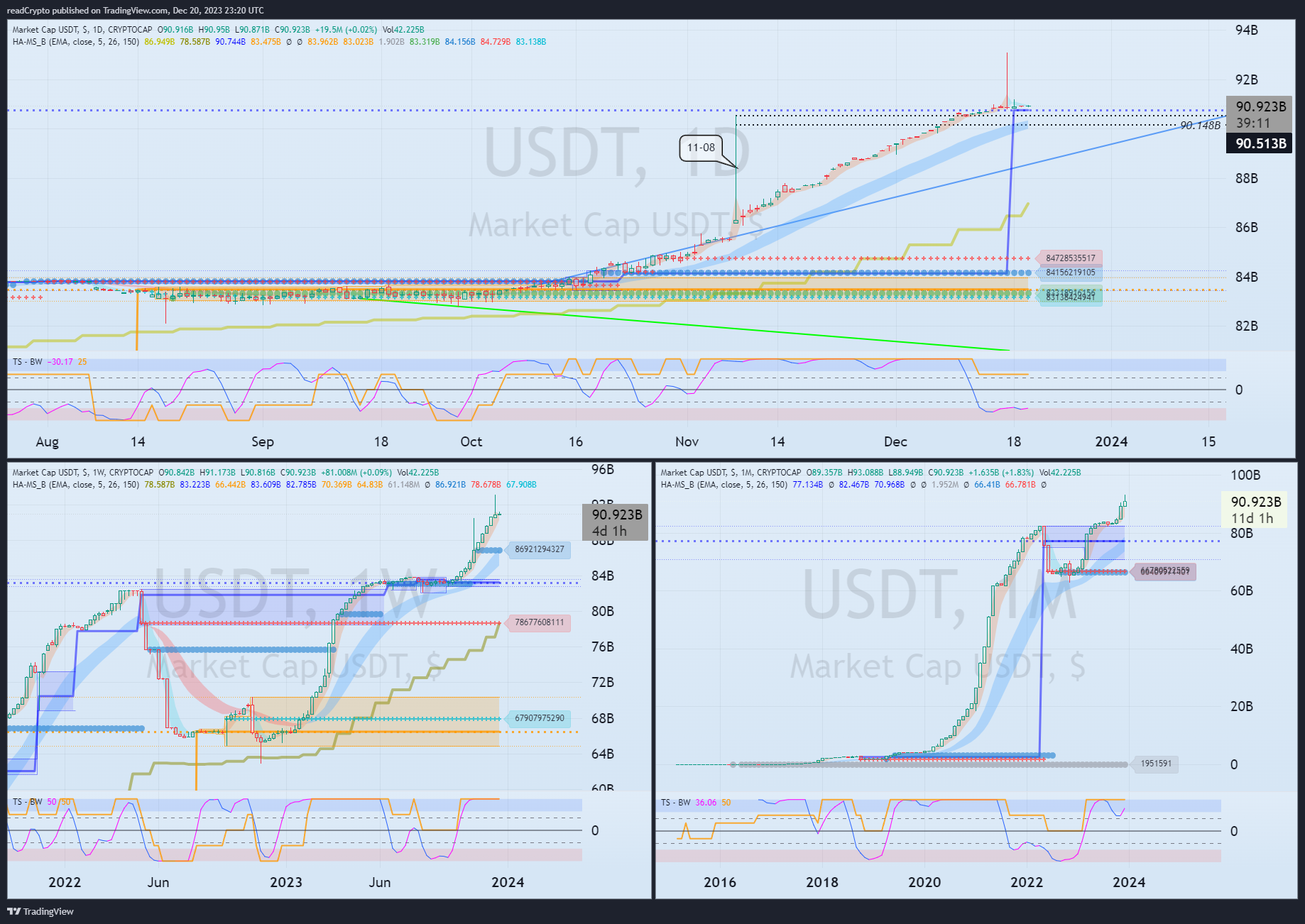The image size is (1305, 924).
Task: Click the 'Oct' date label on the 1D time axis
Action: pos(471,441)
